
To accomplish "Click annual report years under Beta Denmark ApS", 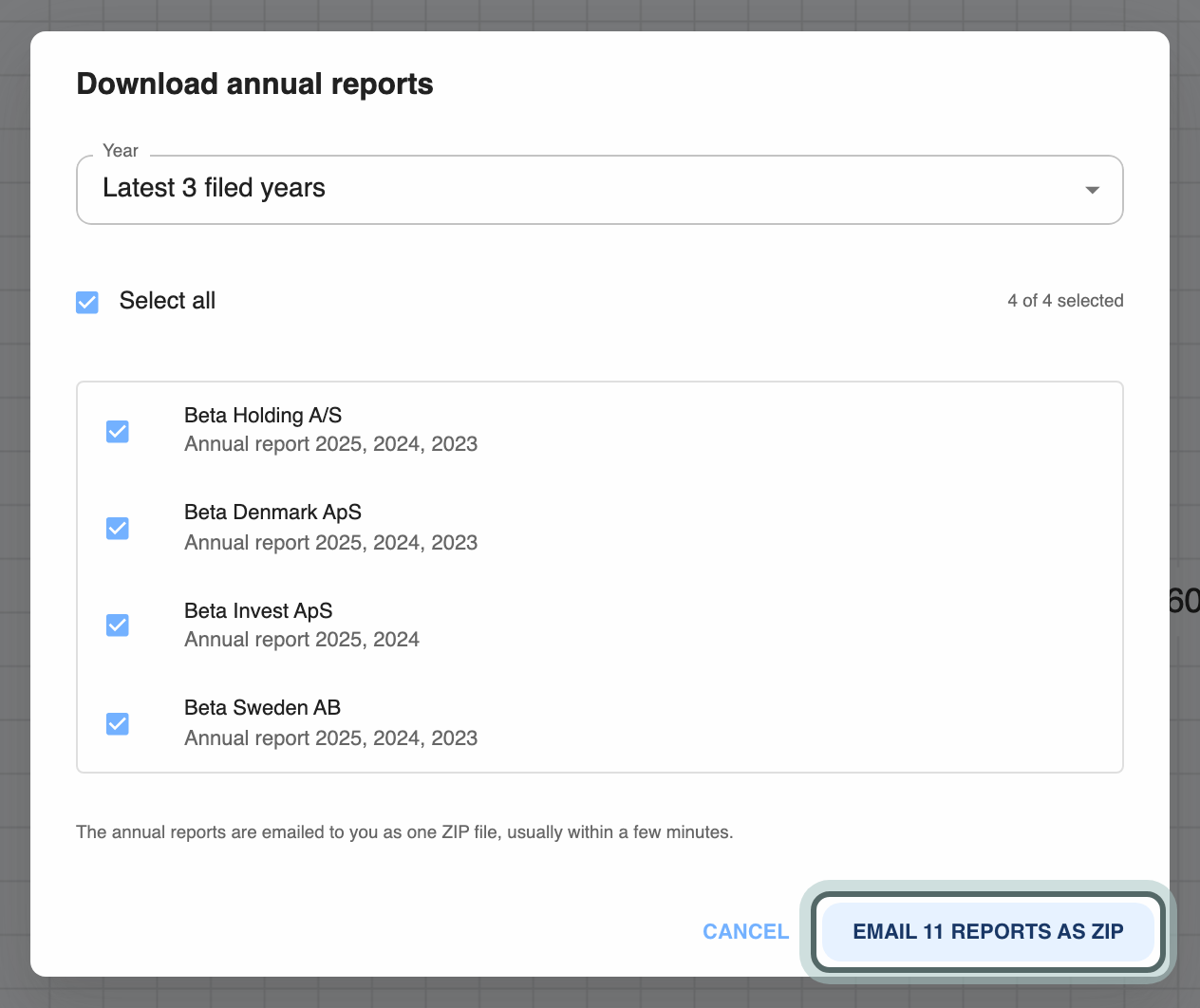I will (330, 543).
